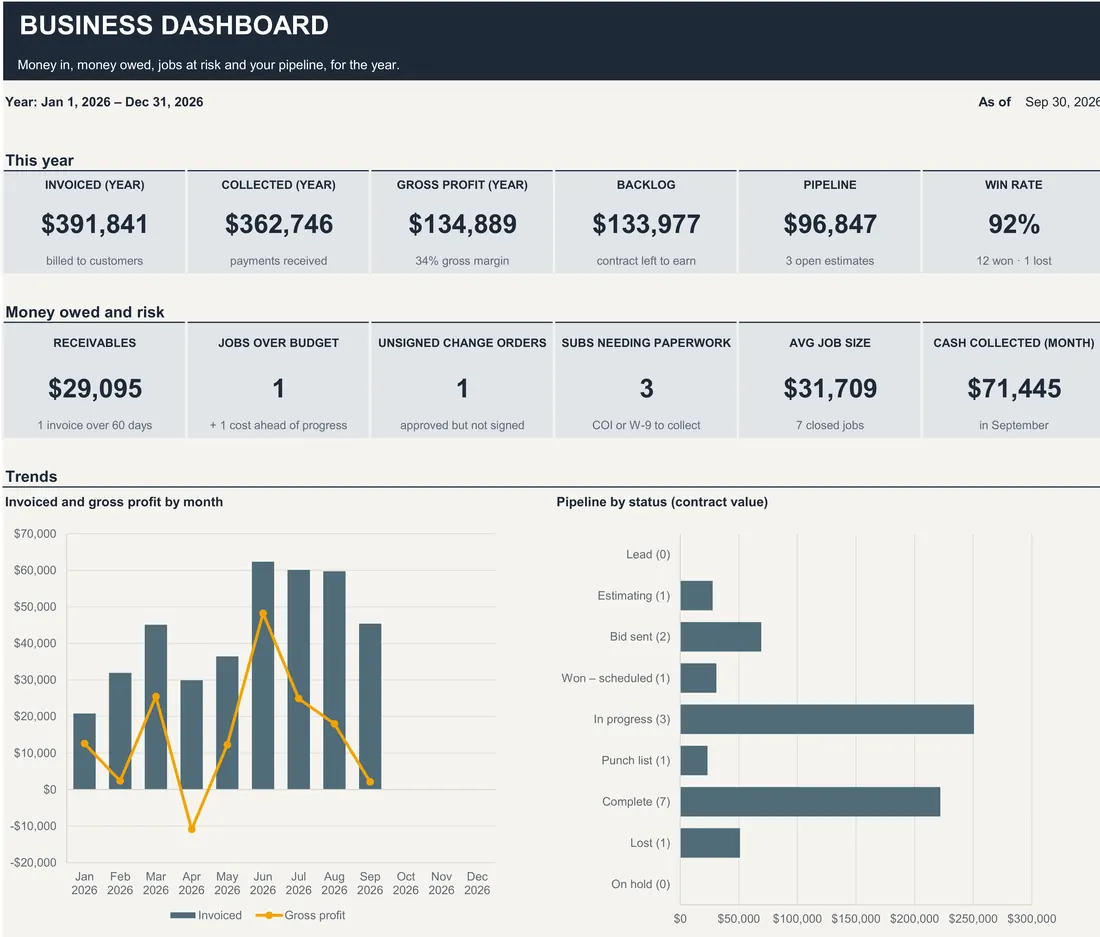This screenshot has width=1100, height=937.
Task: Click the Apr 2026 negative gross profit point
Action: click(x=192, y=829)
